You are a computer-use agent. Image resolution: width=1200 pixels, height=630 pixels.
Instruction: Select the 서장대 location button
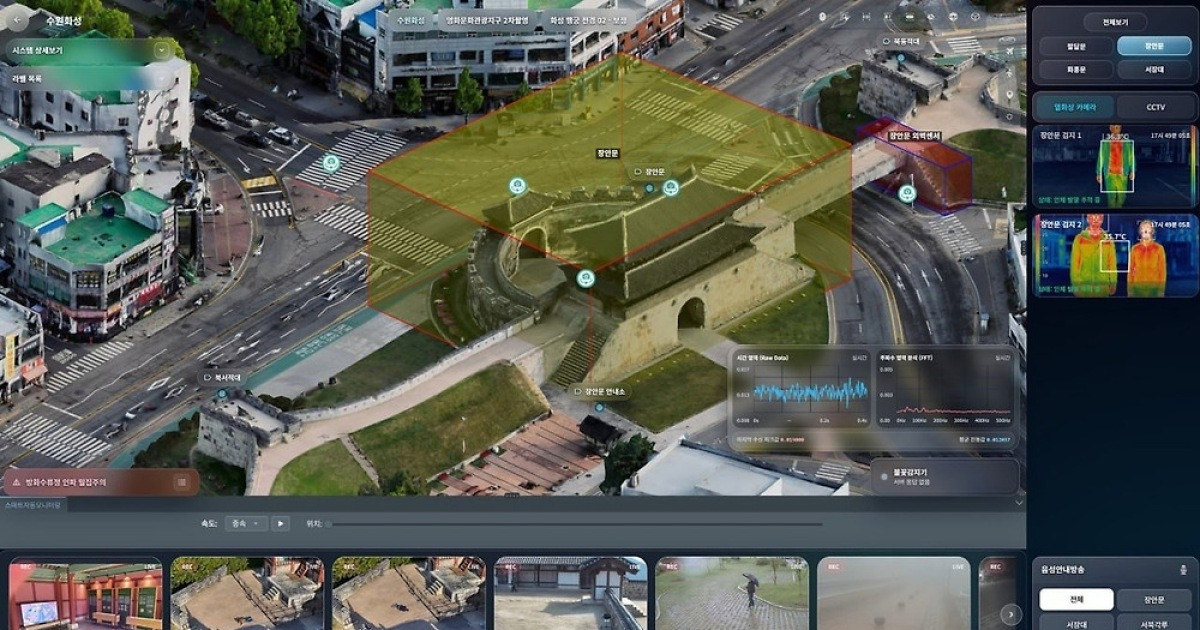point(1153,70)
